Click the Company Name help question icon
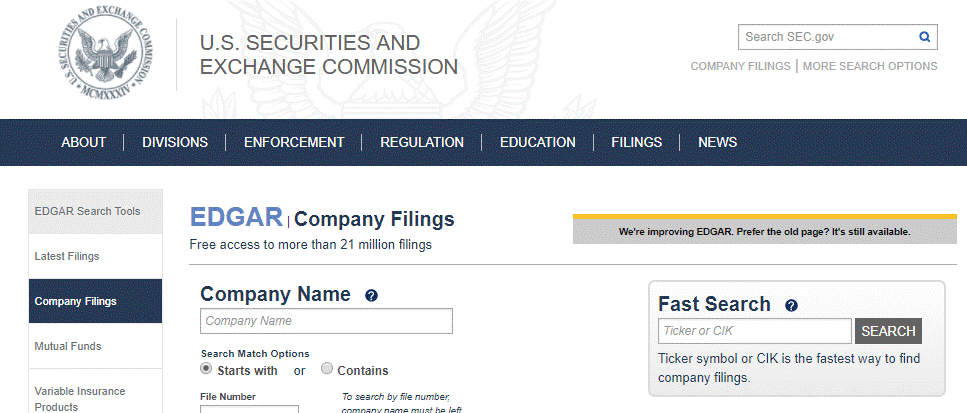 coord(371,295)
